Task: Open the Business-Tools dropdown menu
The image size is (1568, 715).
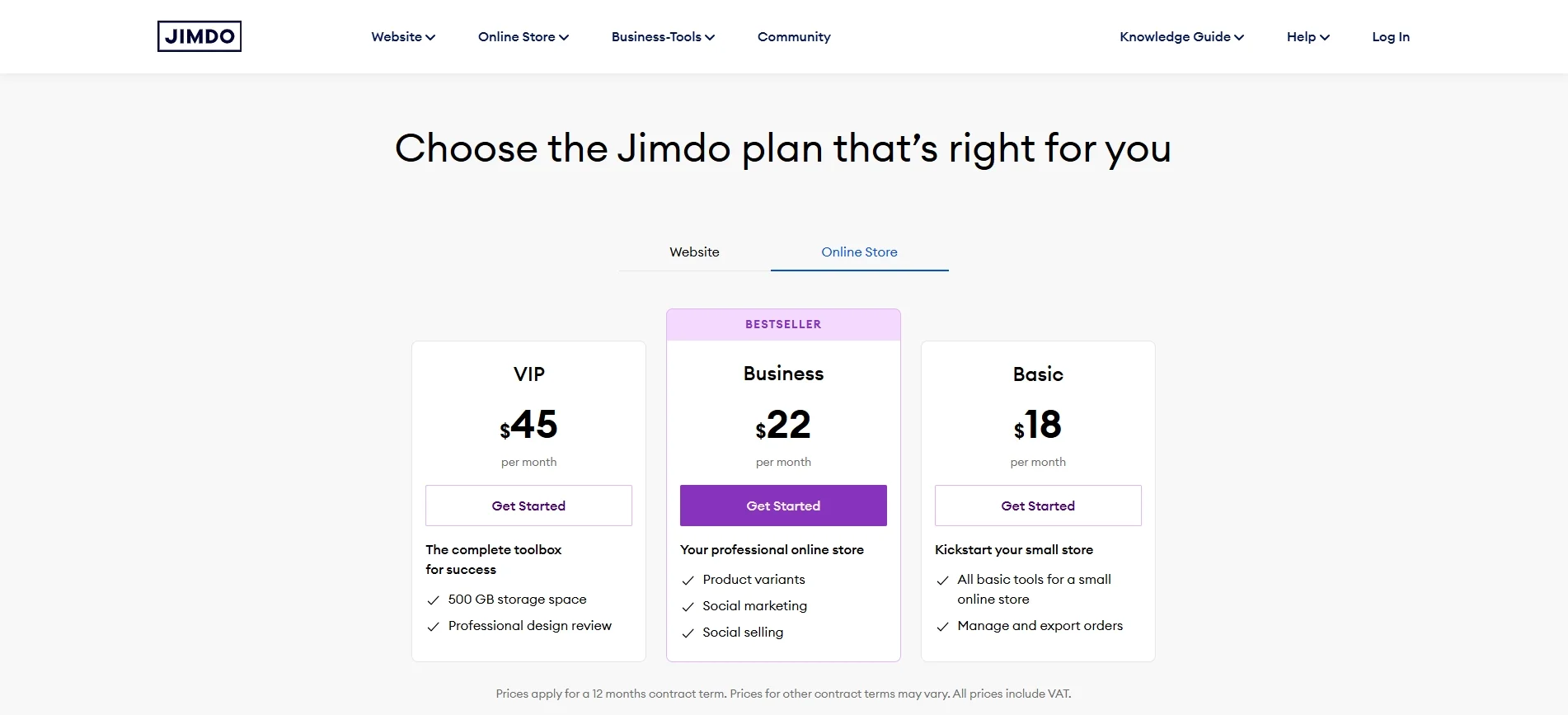Action: click(x=662, y=36)
